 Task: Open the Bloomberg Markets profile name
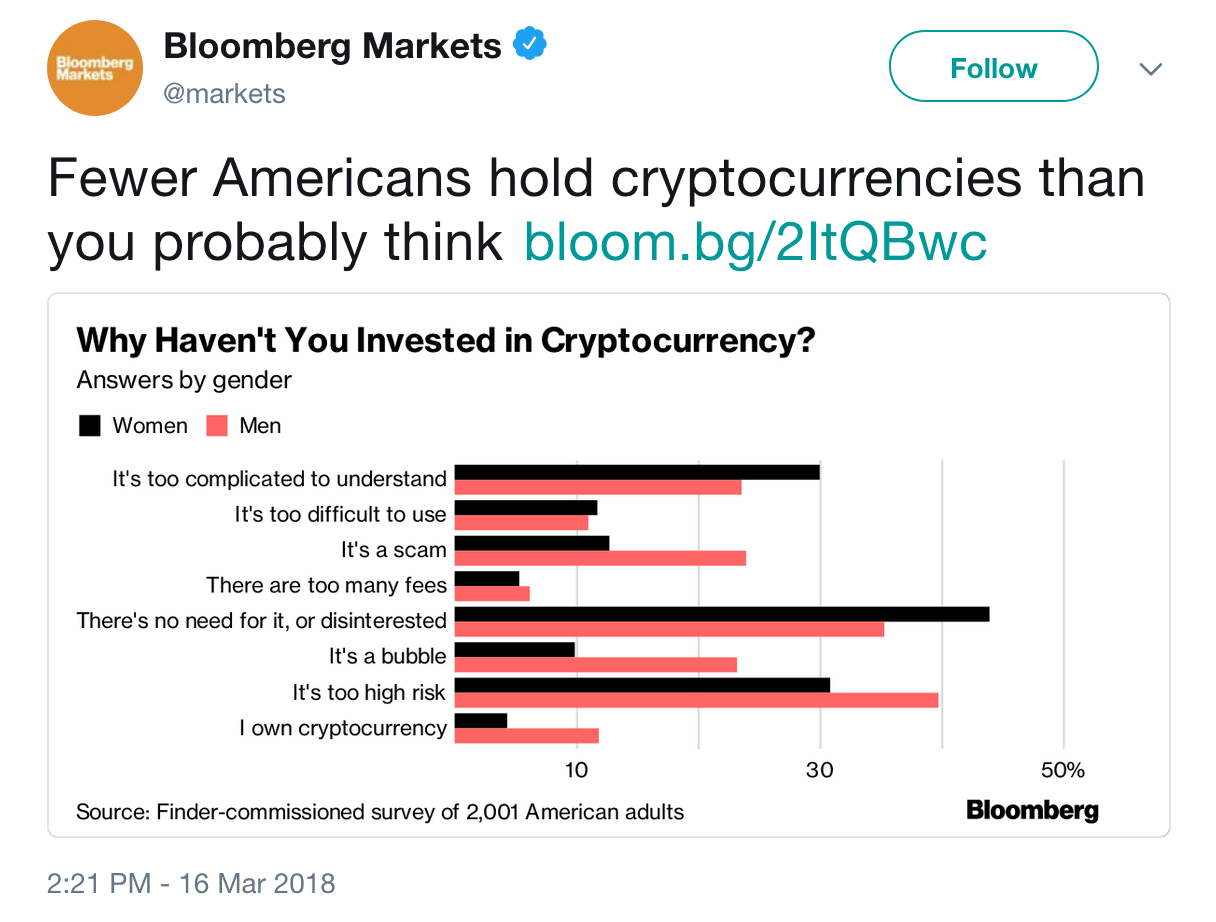[332, 46]
